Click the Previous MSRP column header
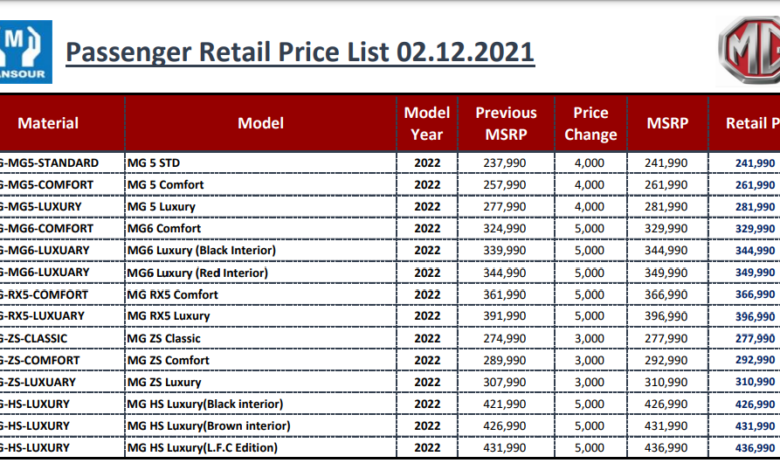The image size is (780, 470). click(505, 123)
